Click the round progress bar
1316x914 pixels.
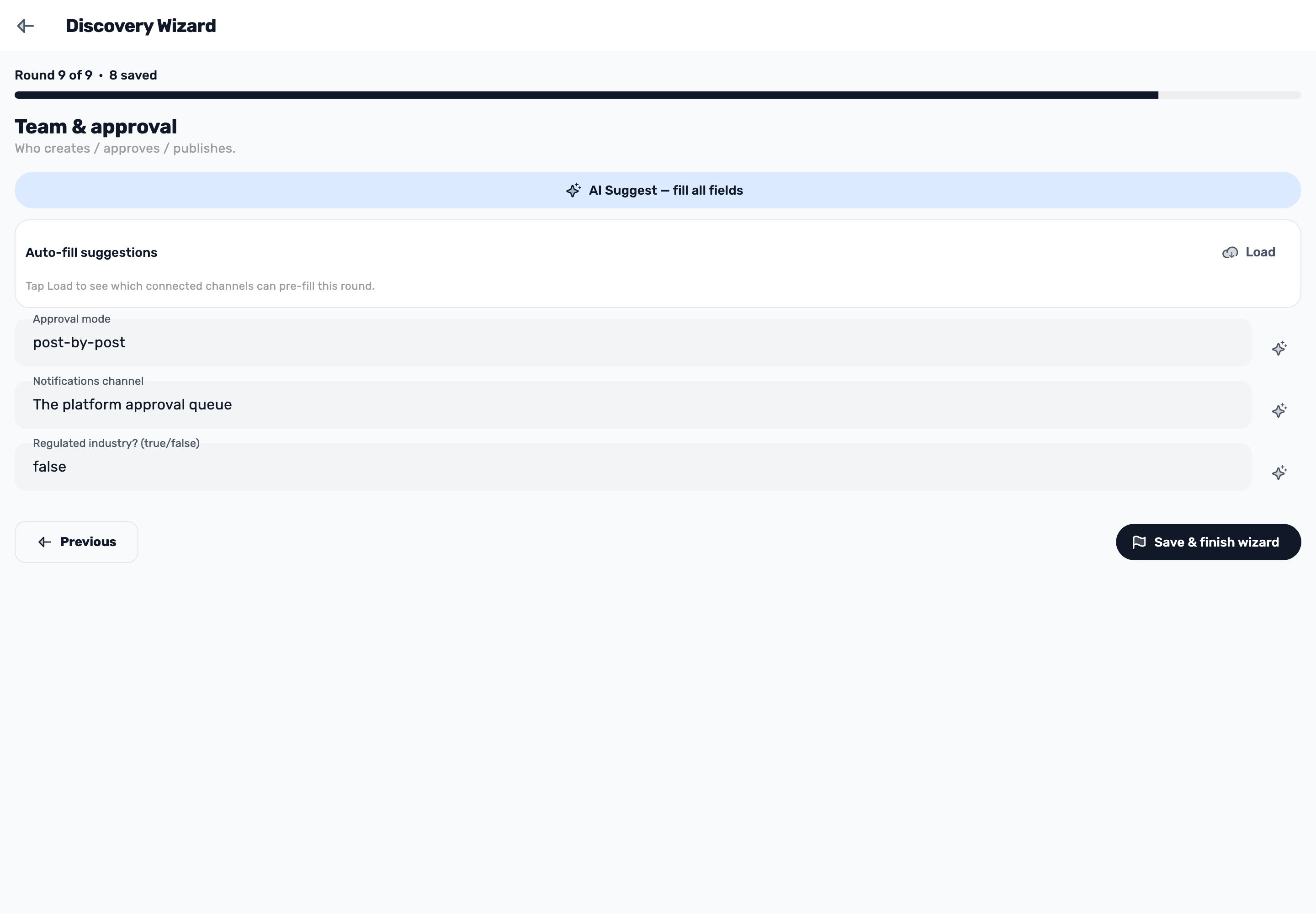tap(658, 95)
